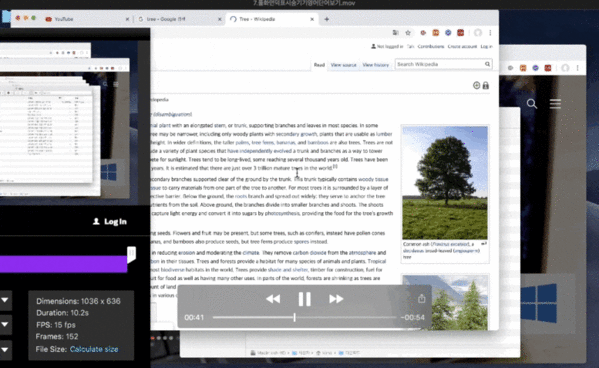Viewport: 599px width, 368px height.
Task: Click the purple trim timeline bar
Action: click(63, 264)
